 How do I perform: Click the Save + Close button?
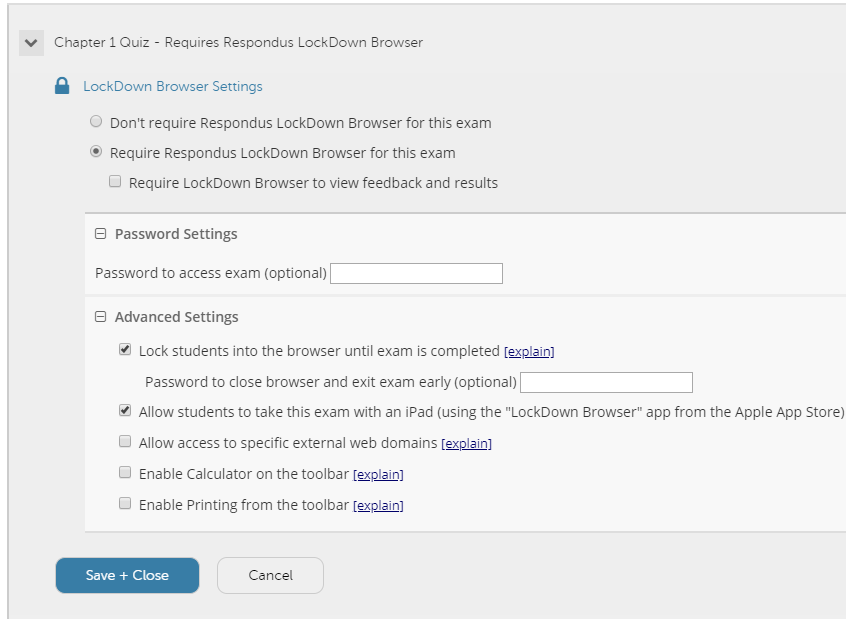(127, 575)
